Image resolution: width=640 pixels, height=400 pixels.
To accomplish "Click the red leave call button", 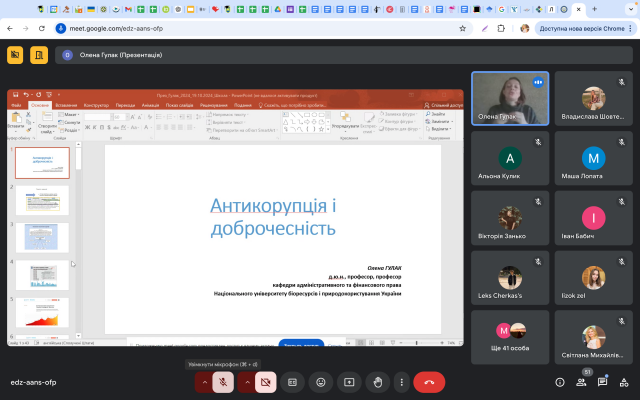I will pos(430,382).
